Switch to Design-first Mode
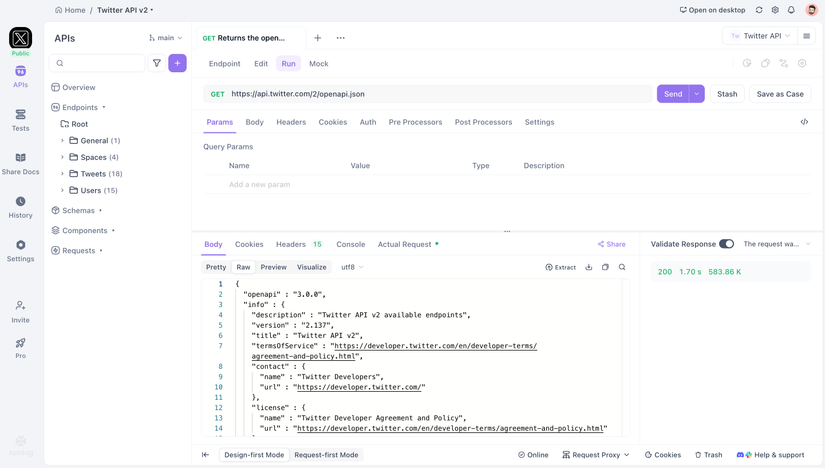This screenshot has width=825, height=468. coord(254,455)
